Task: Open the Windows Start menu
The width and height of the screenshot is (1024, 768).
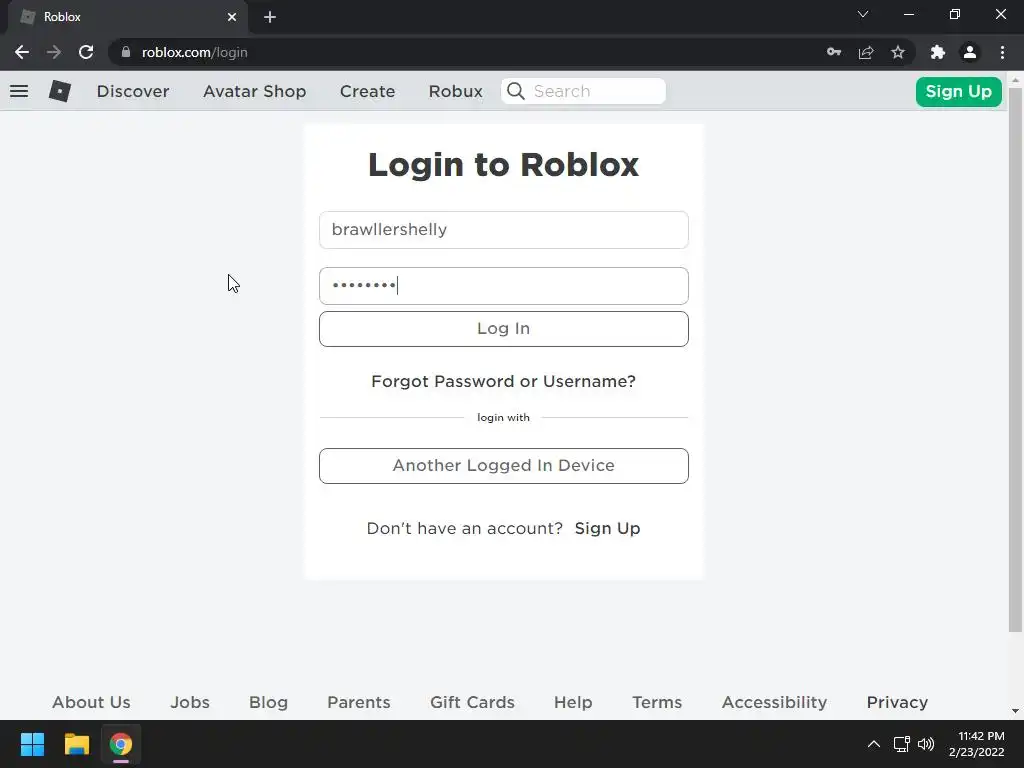Action: [x=32, y=744]
